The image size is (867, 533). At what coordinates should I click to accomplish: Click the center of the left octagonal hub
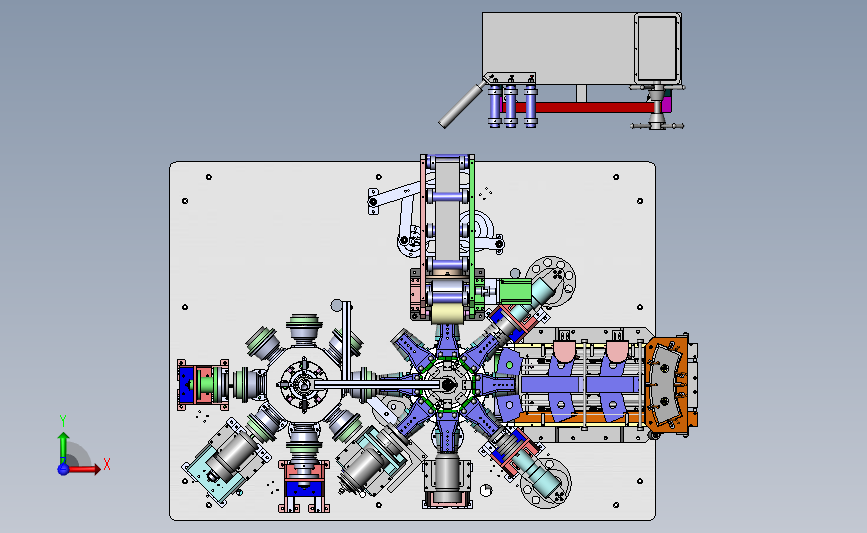pos(304,384)
